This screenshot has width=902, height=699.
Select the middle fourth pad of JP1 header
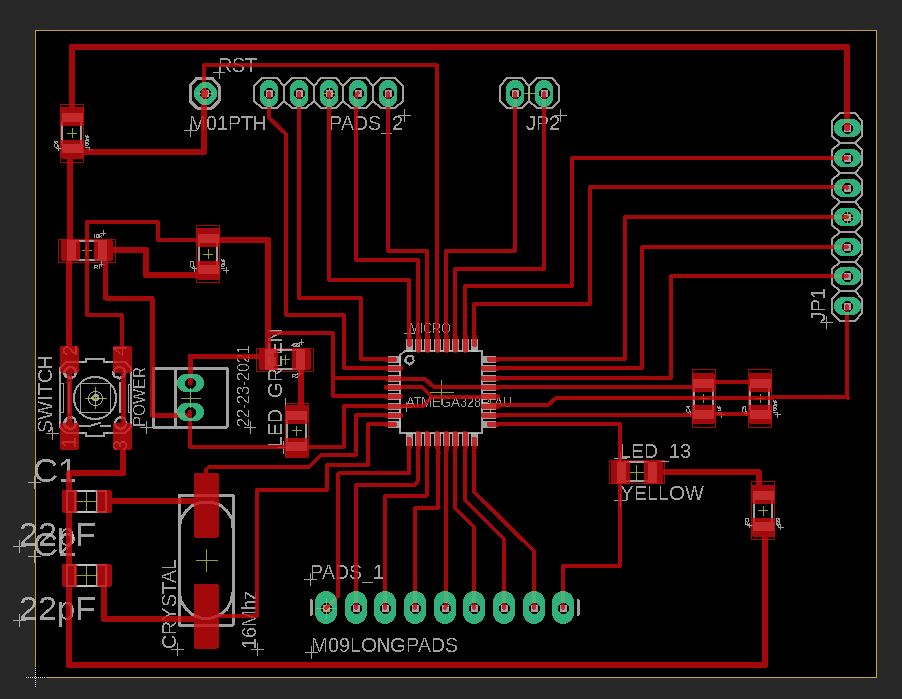coord(847,217)
